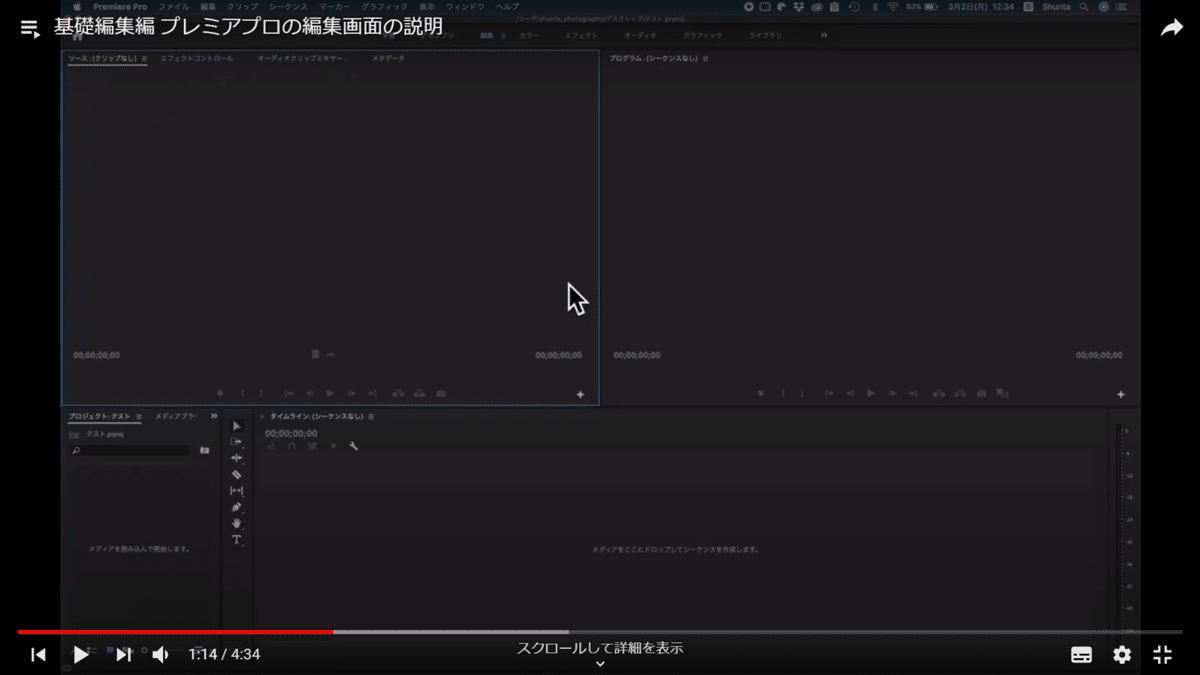Select the ライブラリ workspace tab
The image size is (1200, 675).
point(766,35)
